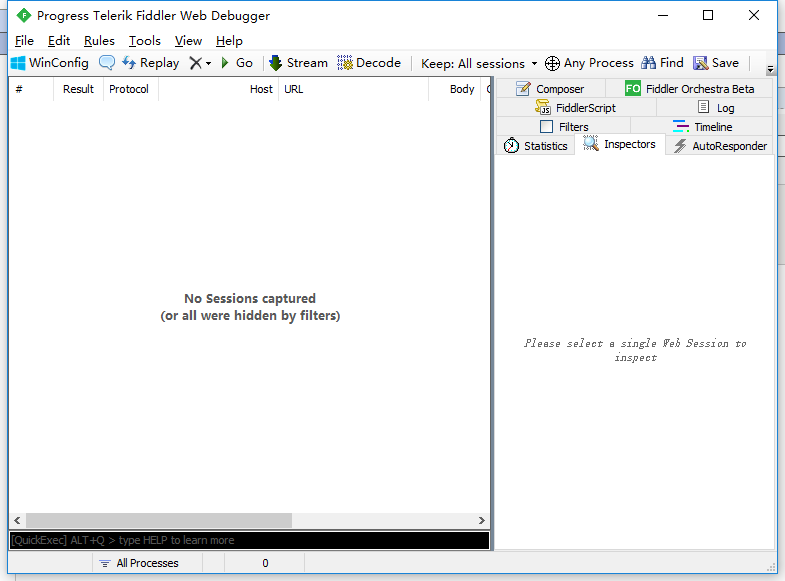
Task: Sort by Protocol column header
Action: (x=130, y=89)
